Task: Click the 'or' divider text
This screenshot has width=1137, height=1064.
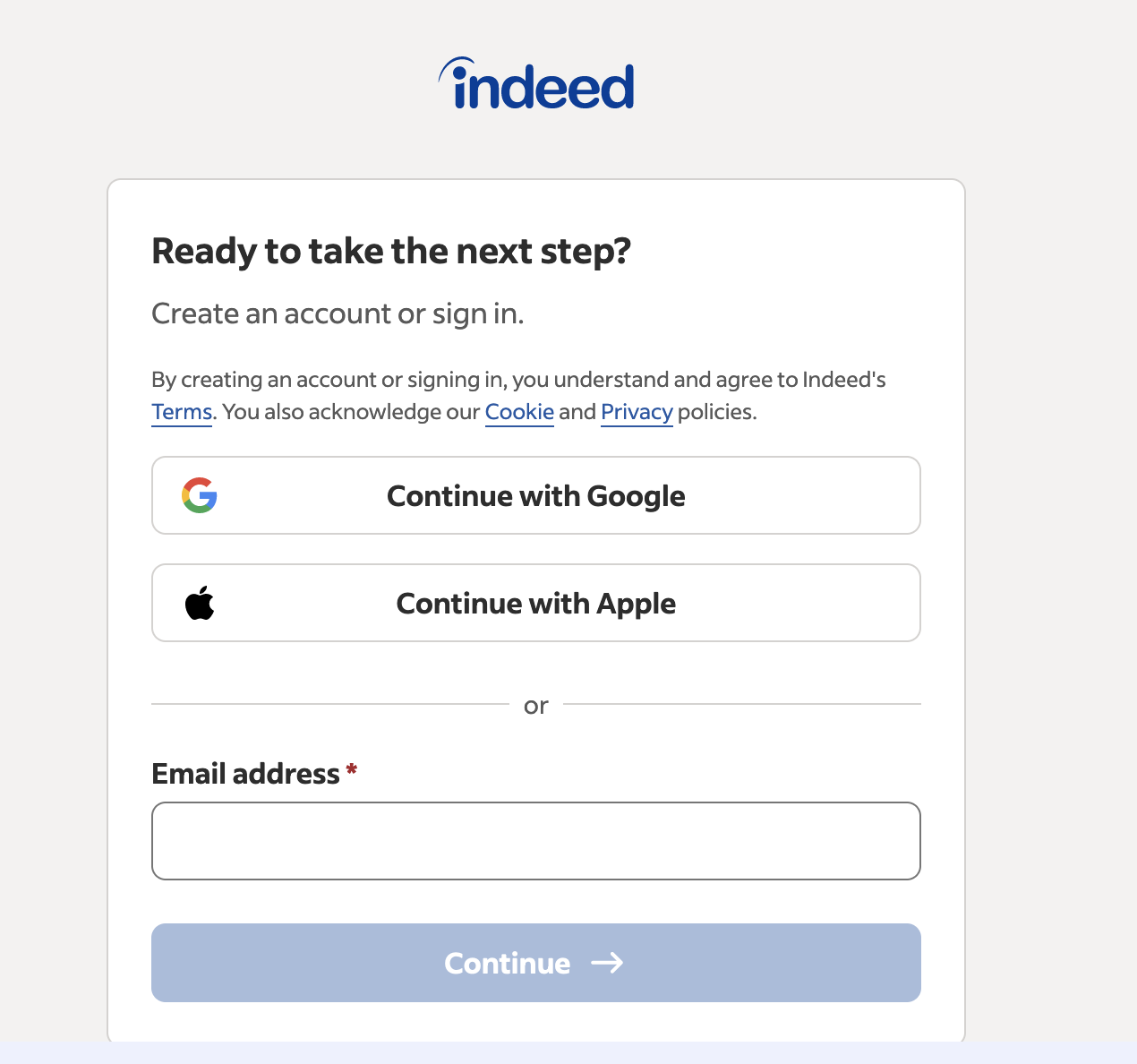Action: click(x=535, y=707)
